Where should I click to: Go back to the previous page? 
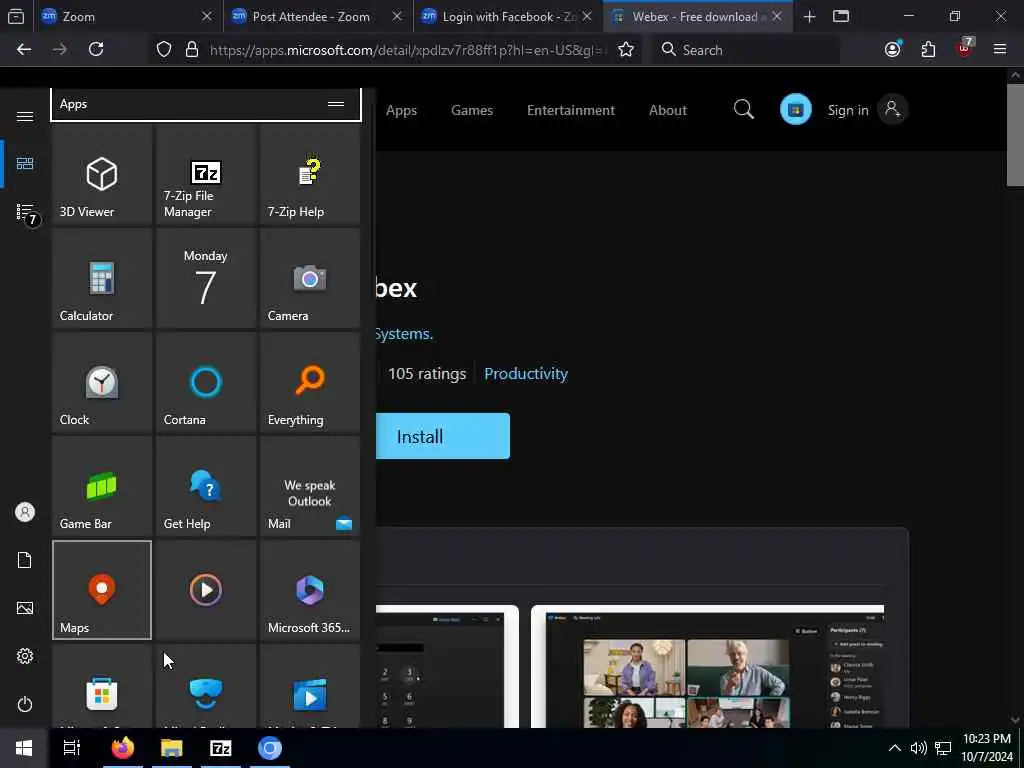tap(24, 49)
